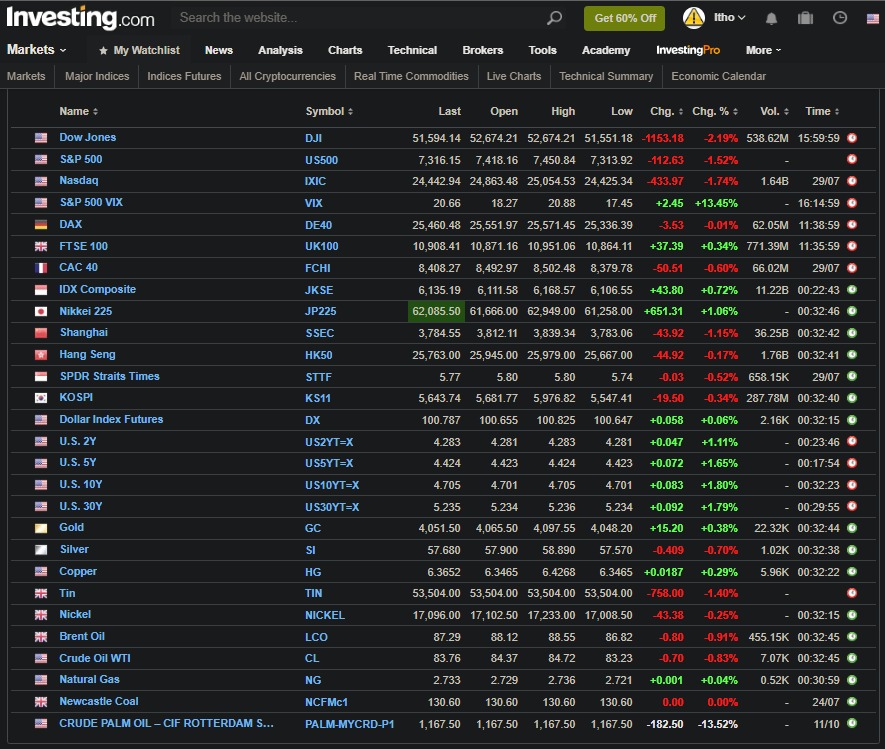Click the clock status icon in Brent Oil row
Viewport: 885px width, 749px height.
[x=852, y=637]
